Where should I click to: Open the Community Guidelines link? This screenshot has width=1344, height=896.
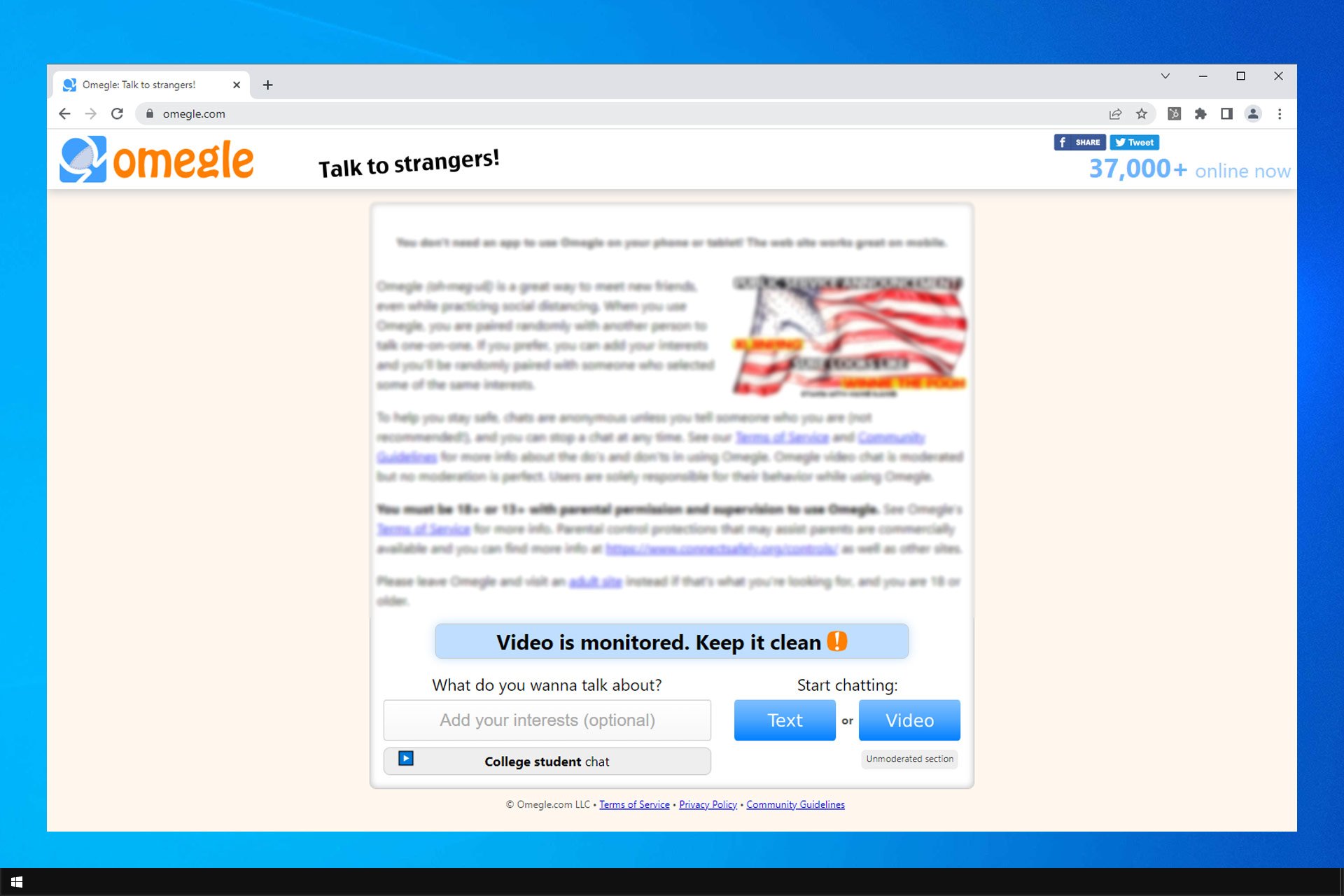click(796, 804)
